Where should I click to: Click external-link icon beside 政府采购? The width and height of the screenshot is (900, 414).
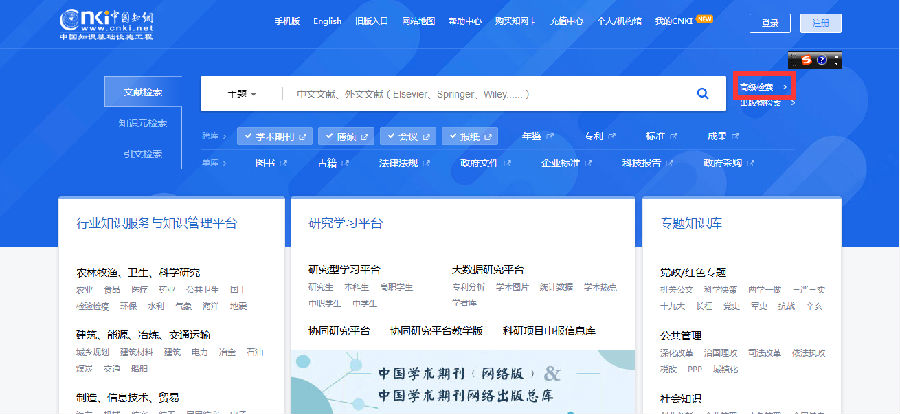tap(751, 163)
